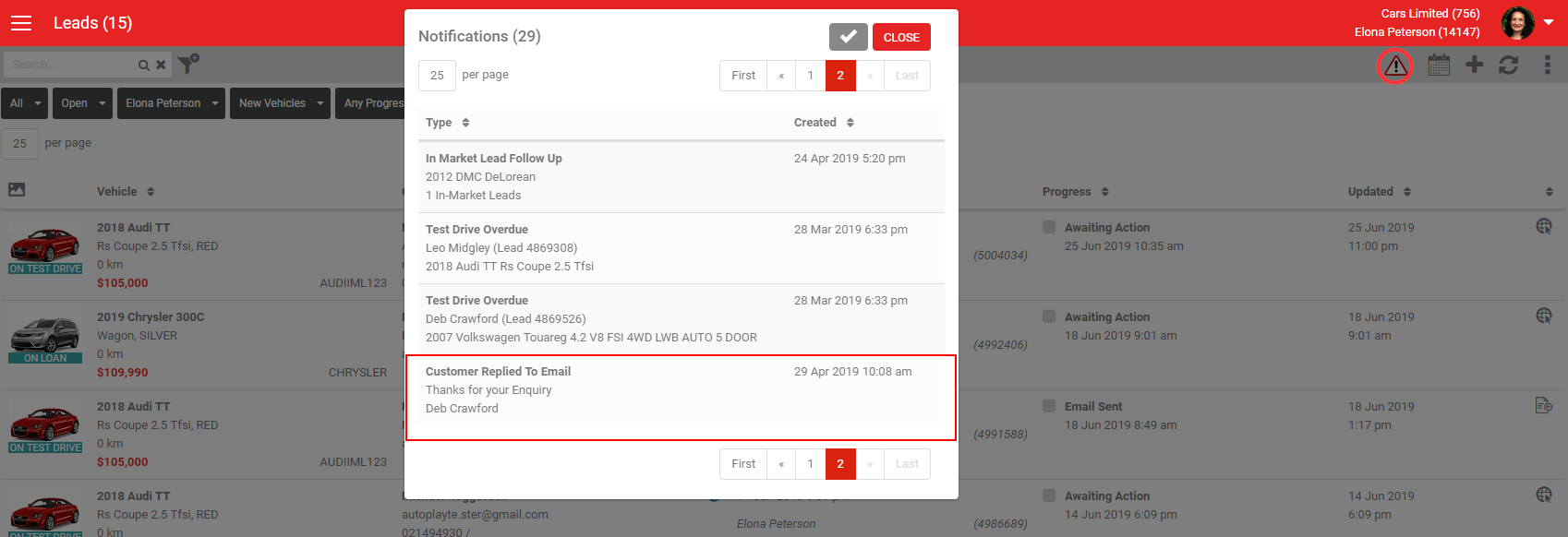
Task: Add a new lead with plus icon
Action: click(1475, 65)
